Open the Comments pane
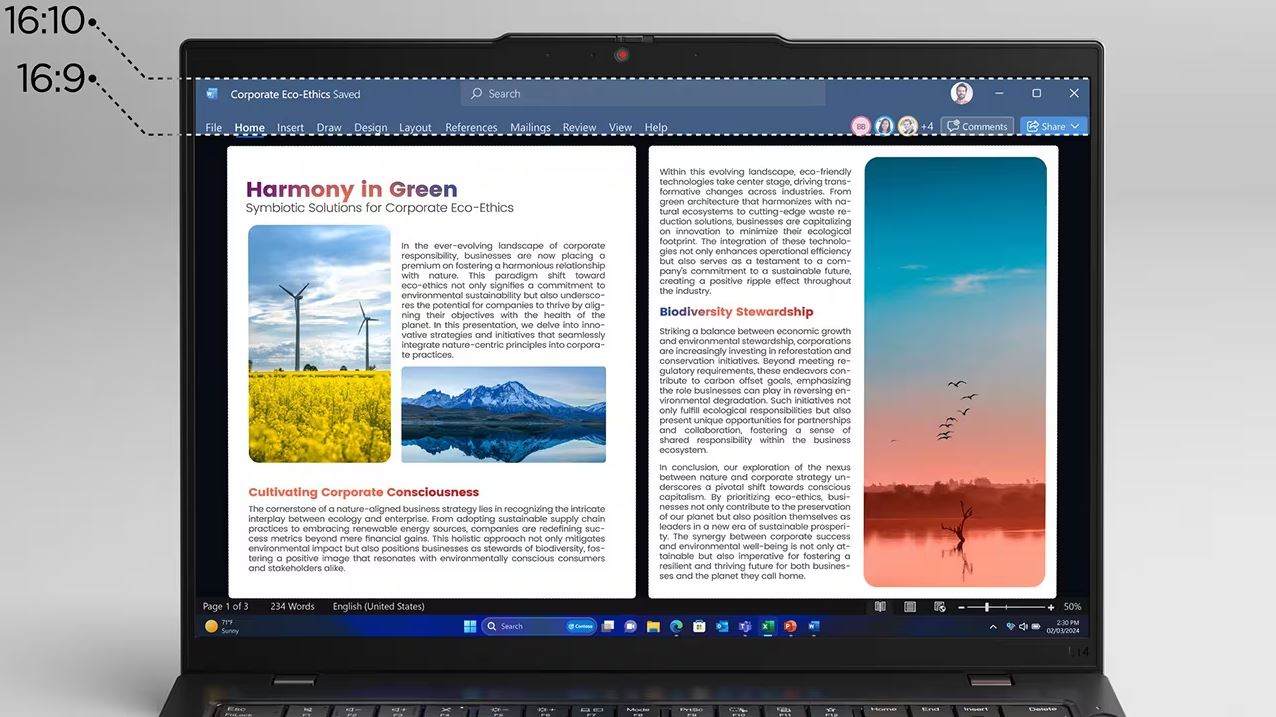The height and width of the screenshot is (717, 1276). pyautogui.click(x=977, y=126)
